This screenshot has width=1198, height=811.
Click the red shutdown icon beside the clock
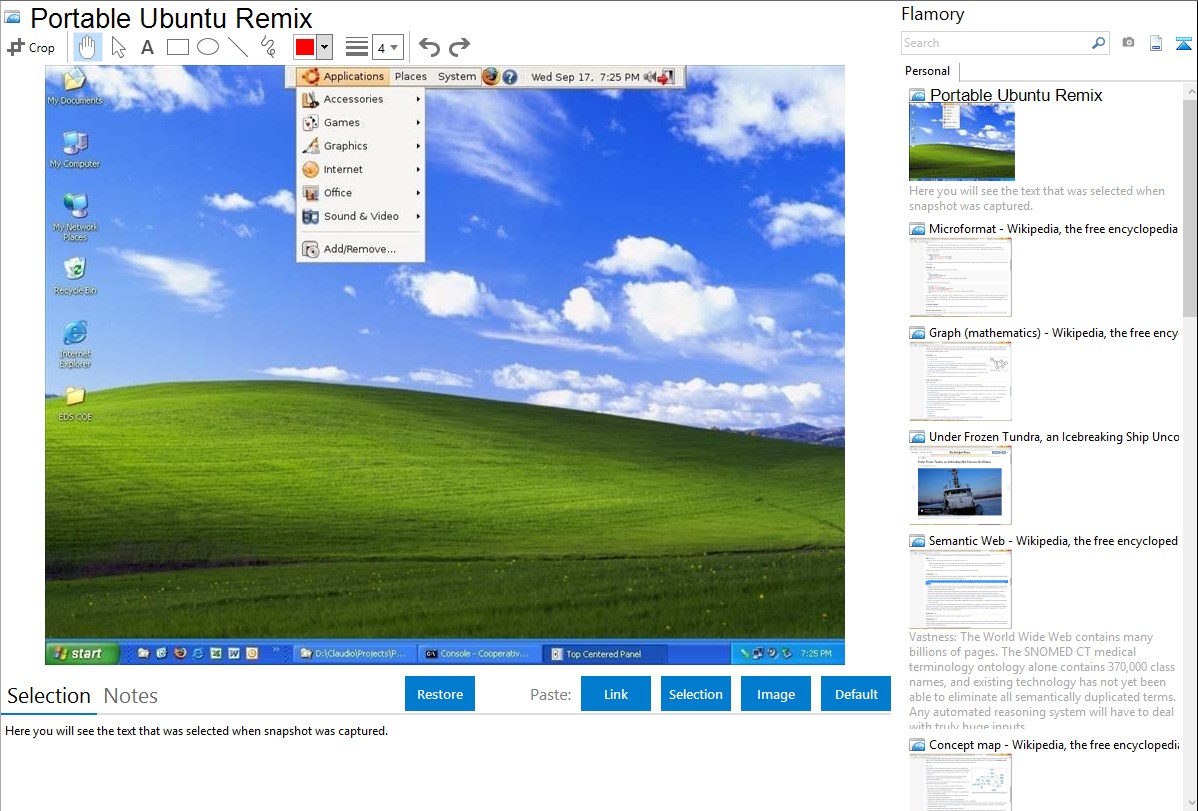point(666,76)
